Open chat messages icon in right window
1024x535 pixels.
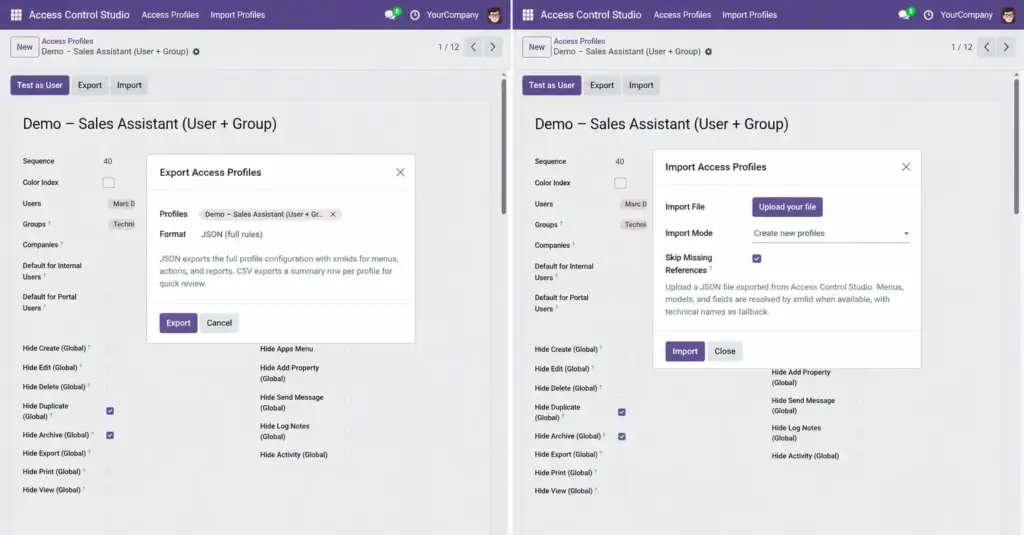[904, 14]
